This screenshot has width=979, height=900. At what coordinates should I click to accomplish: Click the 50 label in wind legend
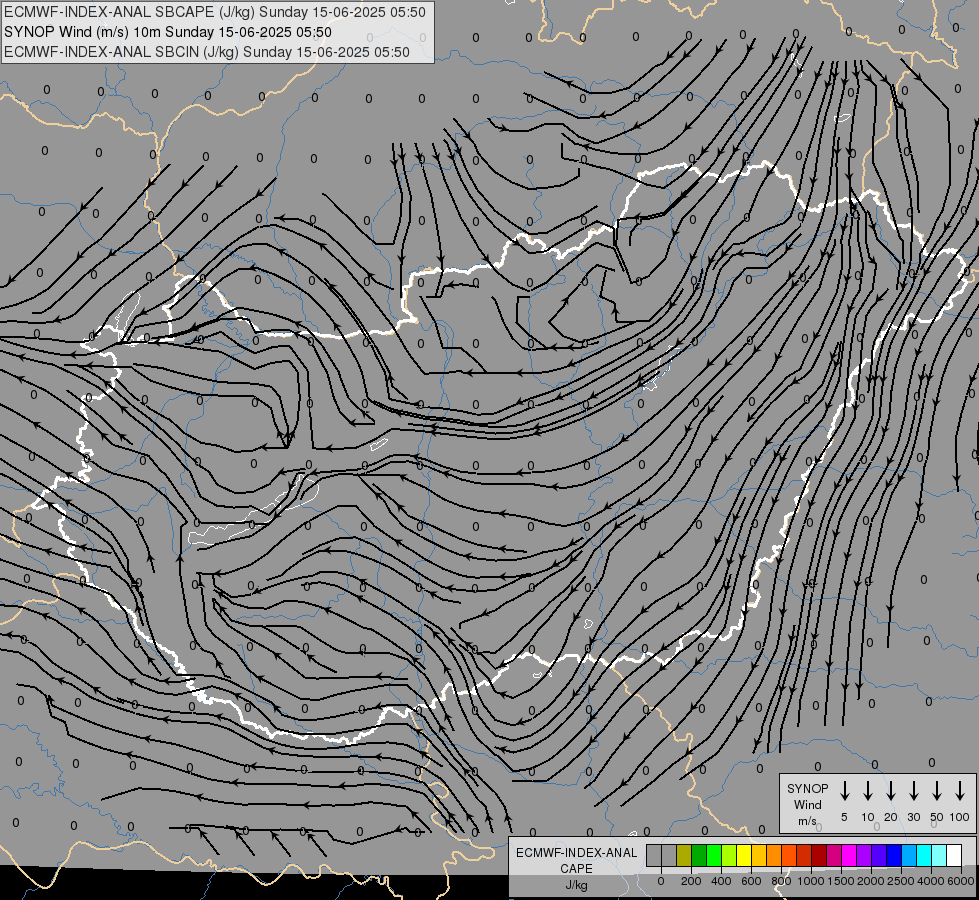[x=937, y=817]
